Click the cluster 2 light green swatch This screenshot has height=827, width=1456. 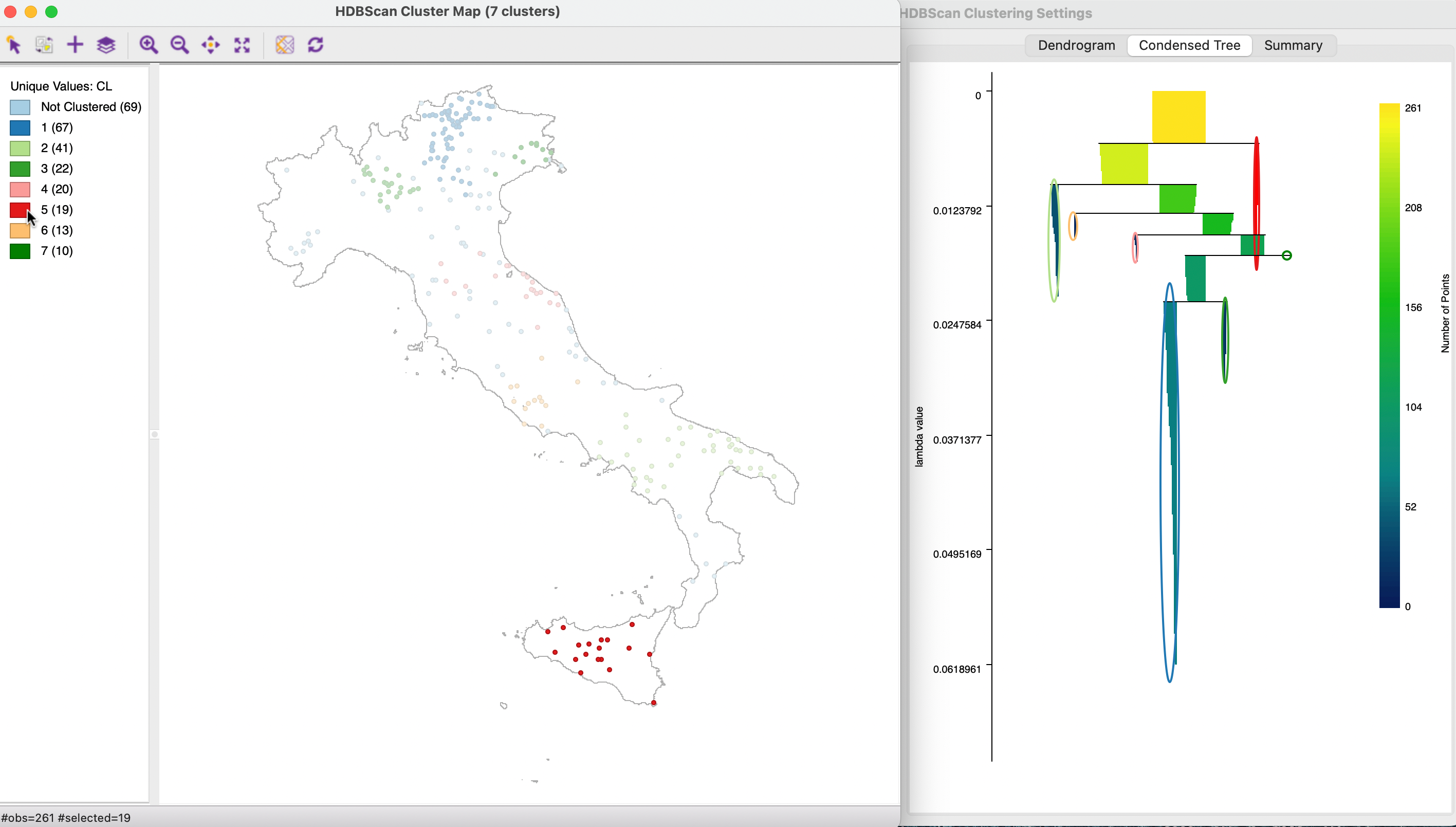[20, 148]
